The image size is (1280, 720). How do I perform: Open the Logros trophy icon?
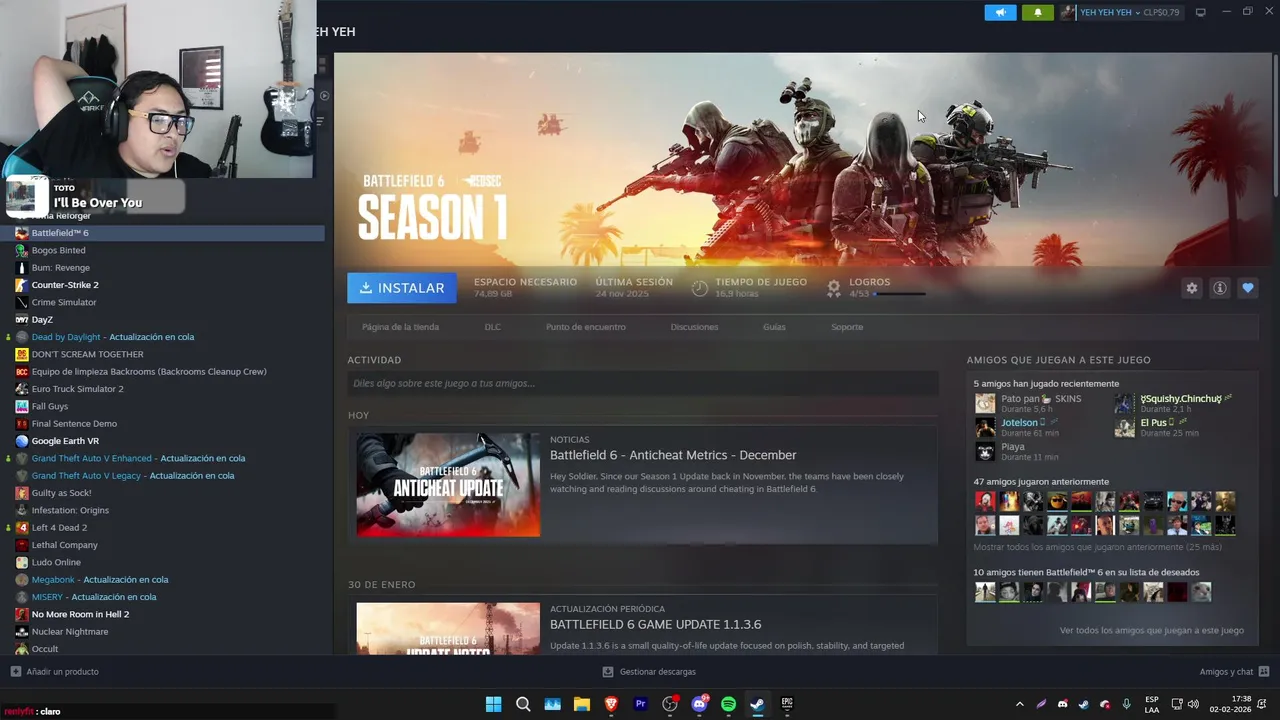coord(833,288)
